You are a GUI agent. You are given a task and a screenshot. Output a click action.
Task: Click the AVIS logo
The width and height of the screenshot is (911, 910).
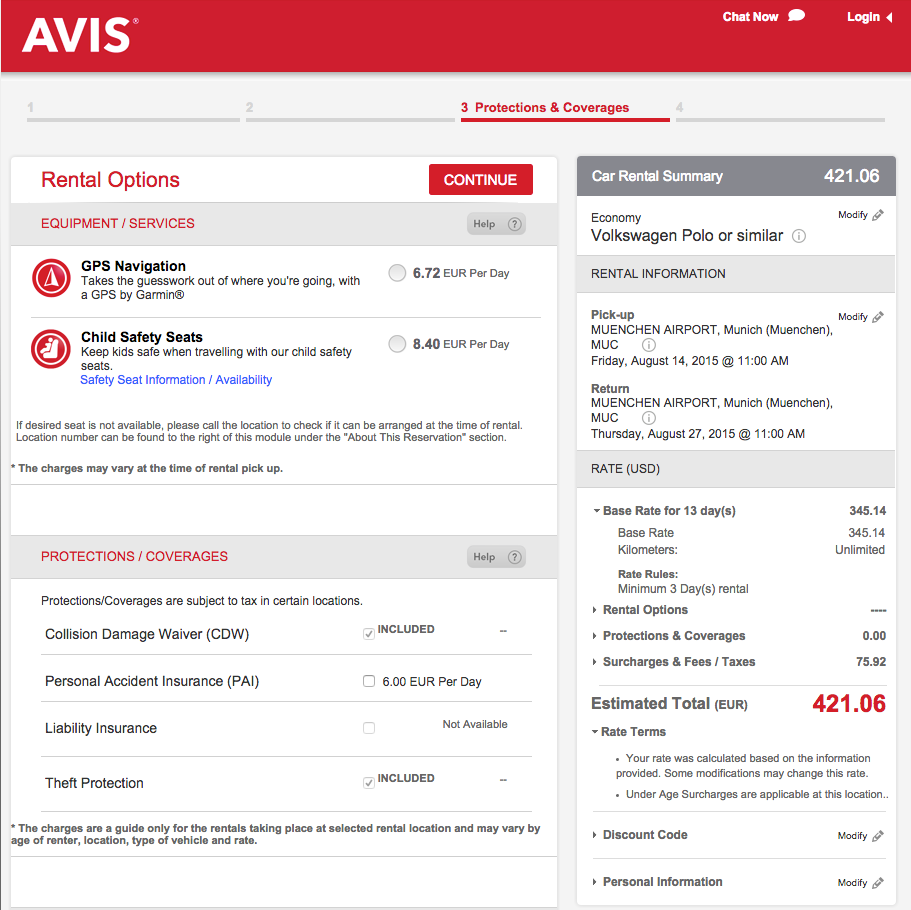tap(80, 35)
